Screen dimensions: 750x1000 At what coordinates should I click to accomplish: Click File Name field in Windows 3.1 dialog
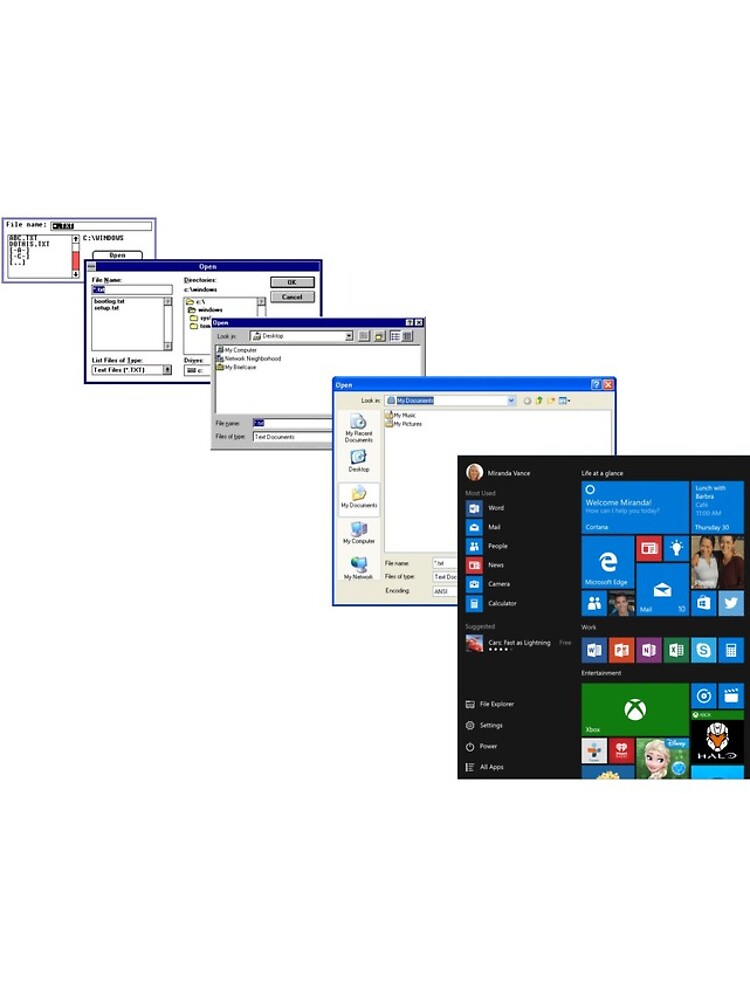pyautogui.click(x=132, y=290)
